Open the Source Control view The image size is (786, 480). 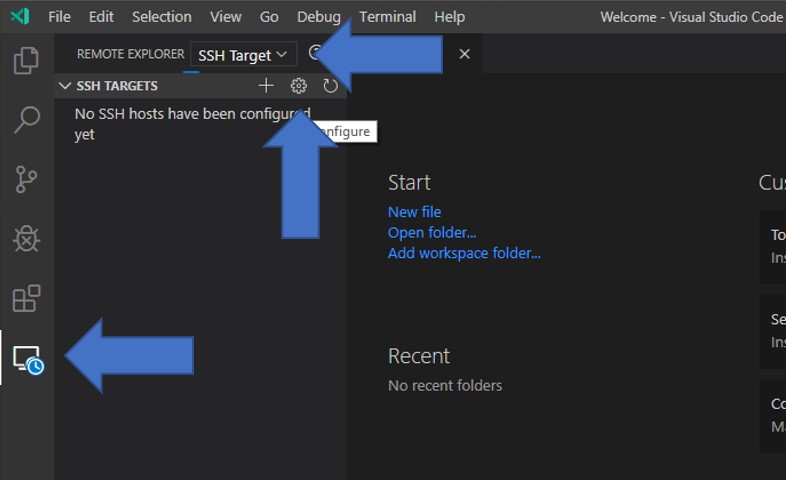(26, 179)
